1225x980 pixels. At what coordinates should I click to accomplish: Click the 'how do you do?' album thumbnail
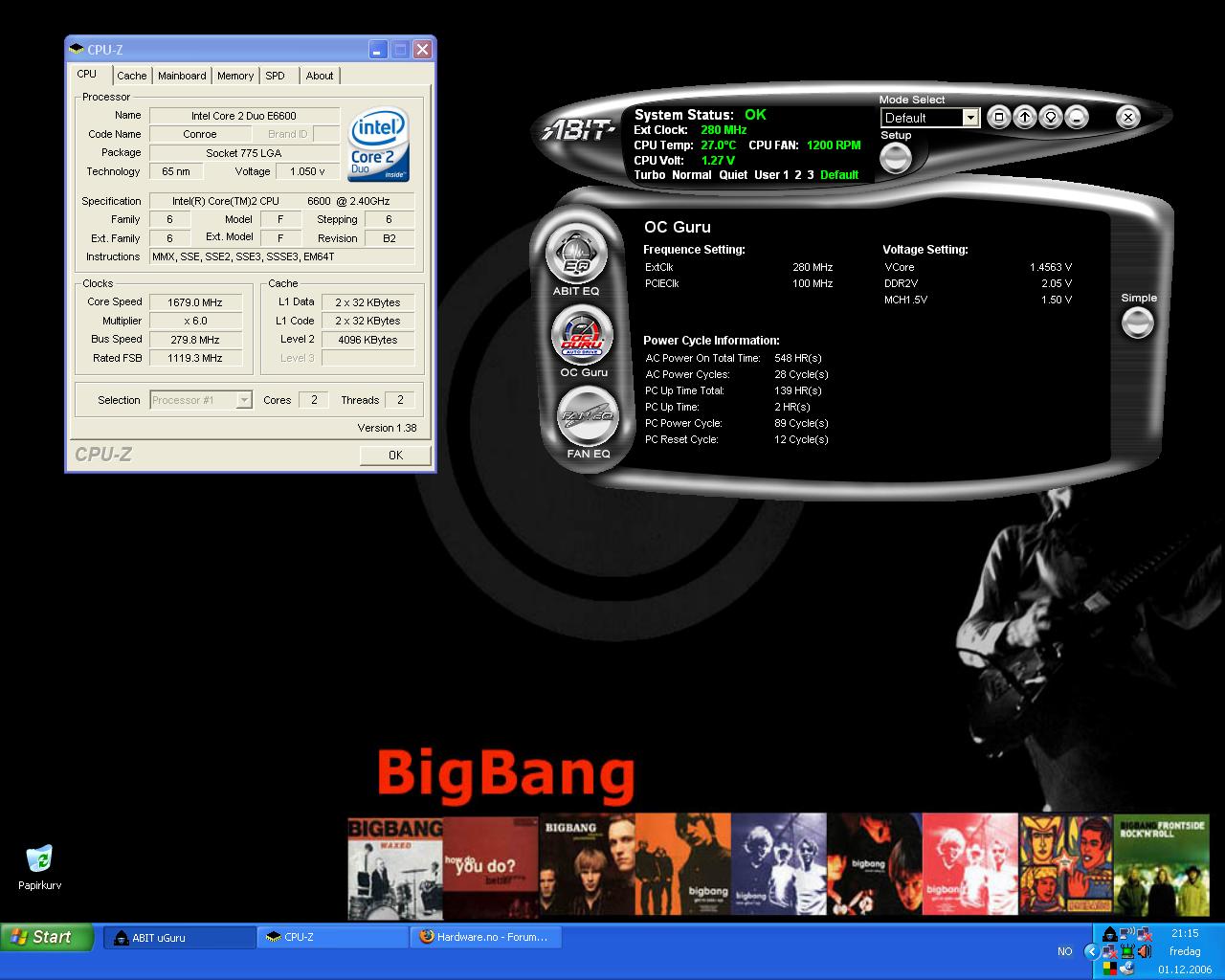(x=491, y=867)
